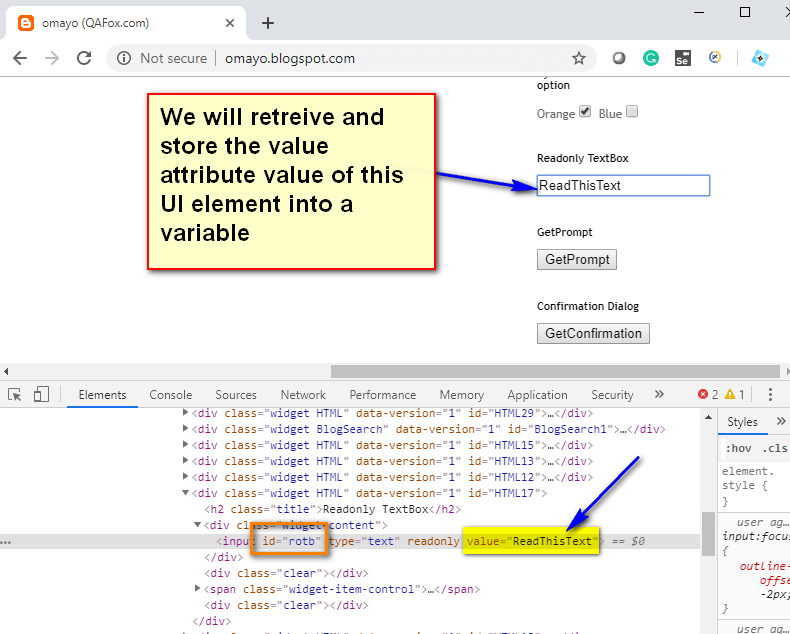Open a new browser tab
This screenshot has height=634, width=790.
pyautogui.click(x=268, y=23)
